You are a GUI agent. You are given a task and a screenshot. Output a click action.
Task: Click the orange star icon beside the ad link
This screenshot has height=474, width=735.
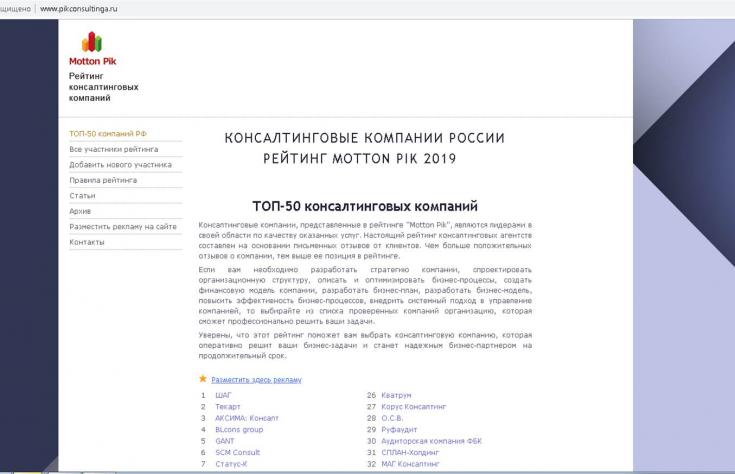coord(203,379)
